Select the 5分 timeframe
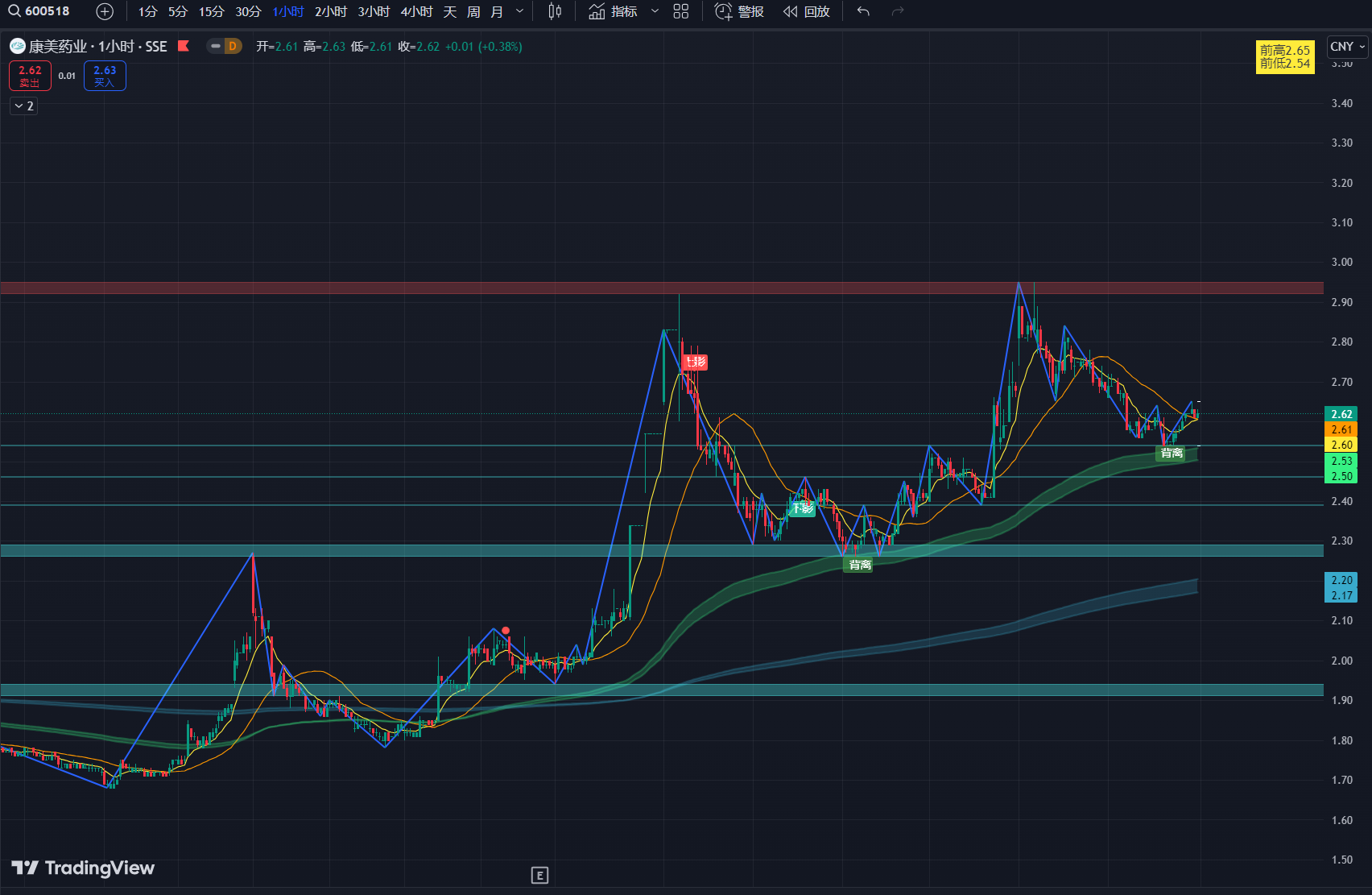The image size is (1372, 895). point(177,11)
